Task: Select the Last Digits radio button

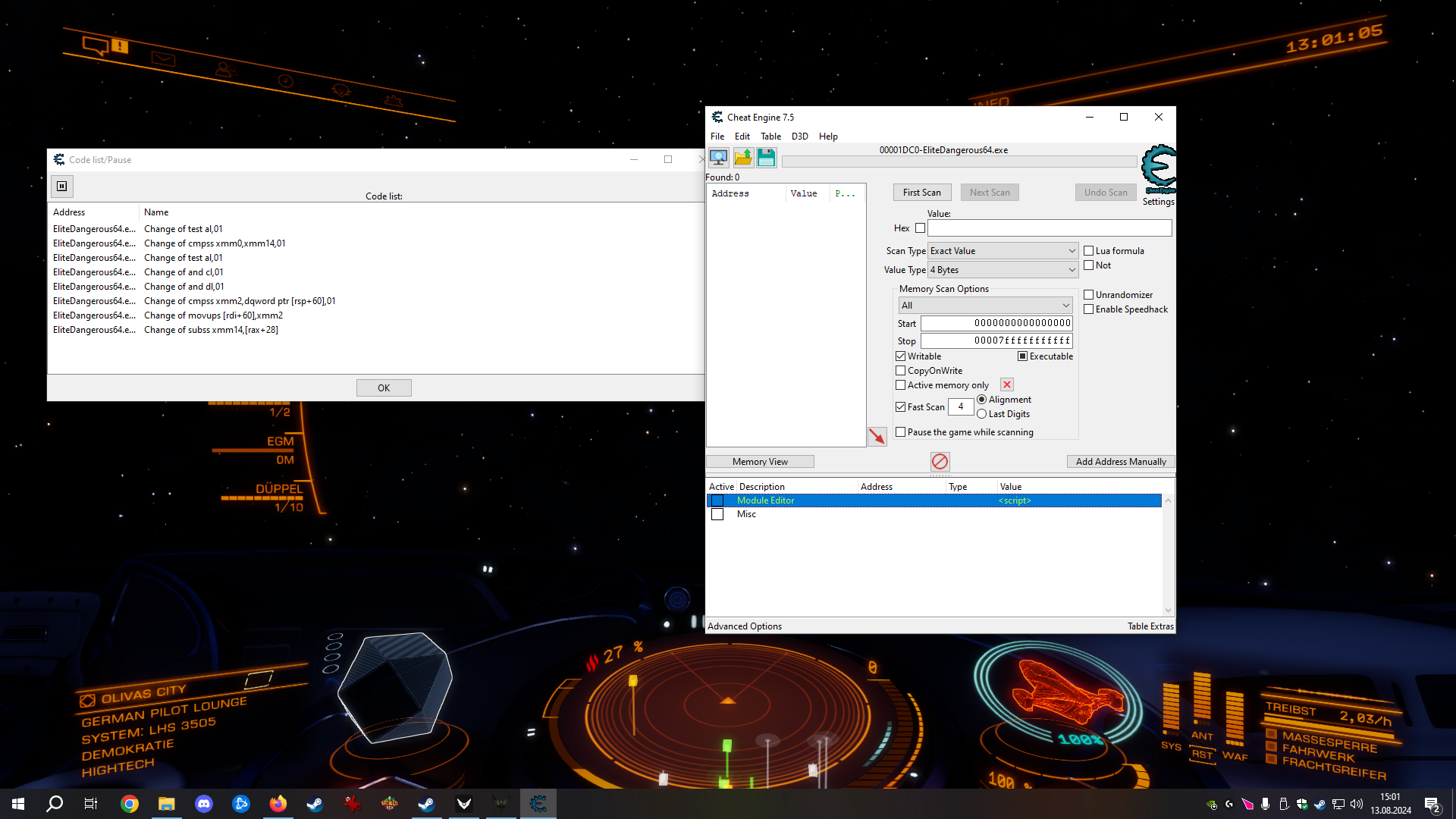Action: coord(982,414)
